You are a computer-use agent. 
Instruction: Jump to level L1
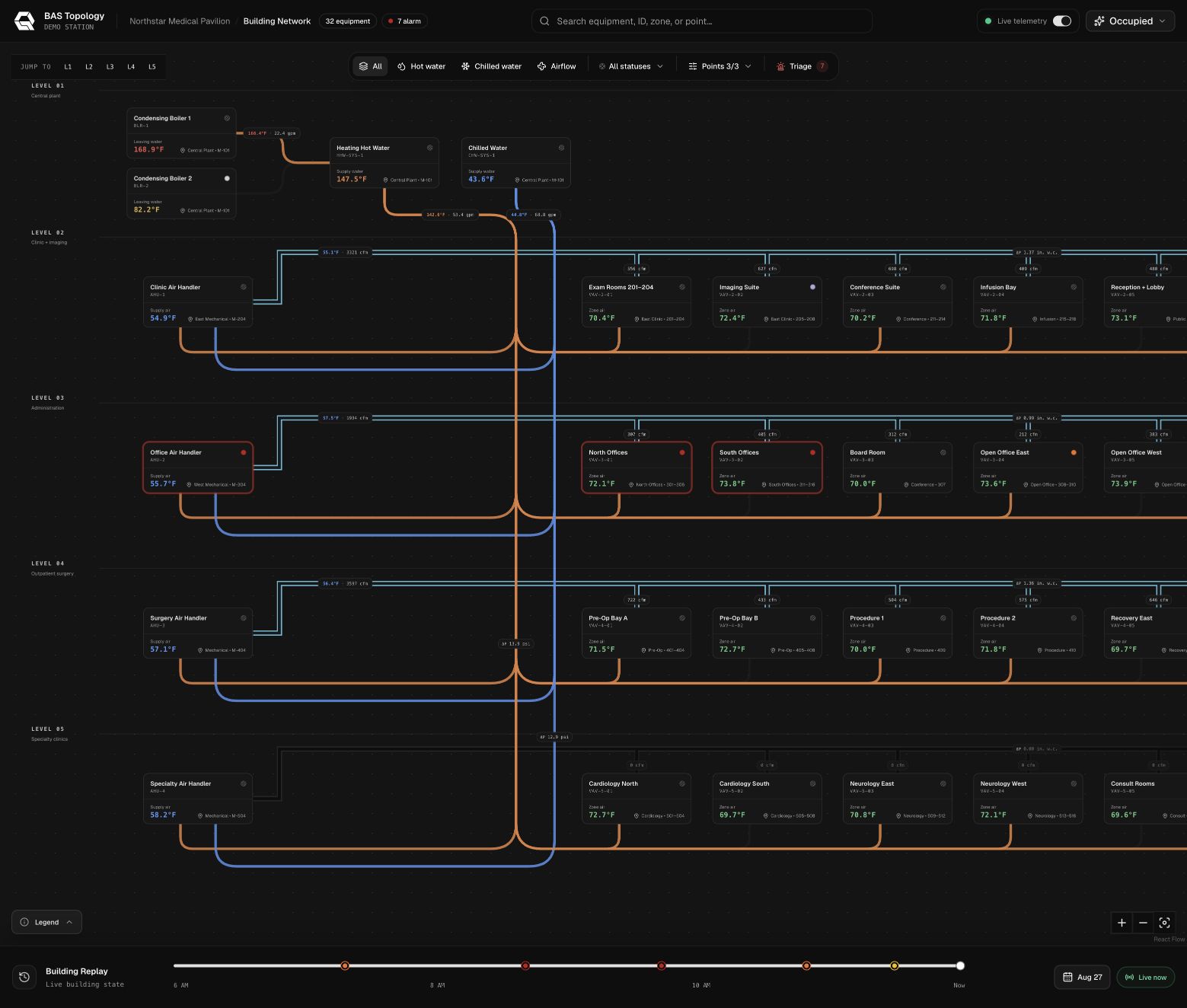pyautogui.click(x=68, y=67)
